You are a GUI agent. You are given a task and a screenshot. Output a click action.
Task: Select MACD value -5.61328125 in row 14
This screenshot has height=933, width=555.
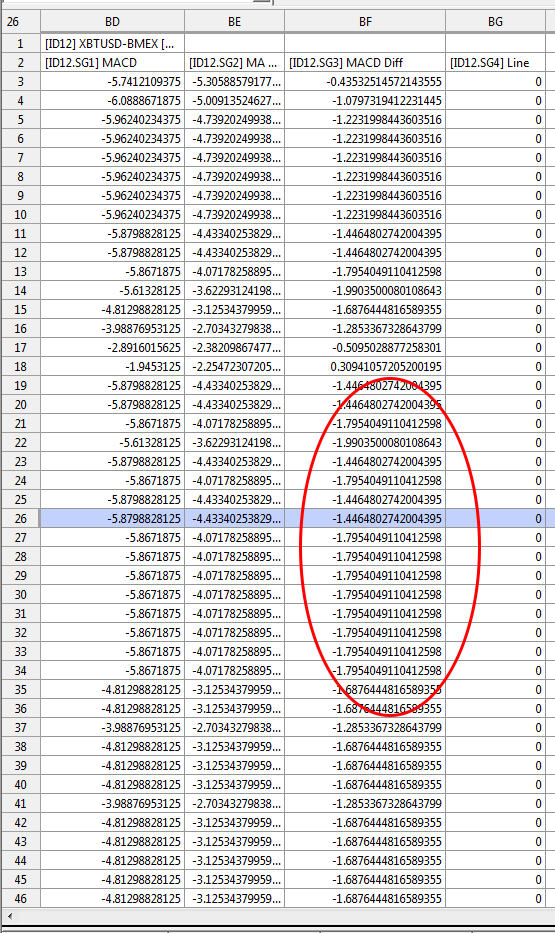[112, 290]
